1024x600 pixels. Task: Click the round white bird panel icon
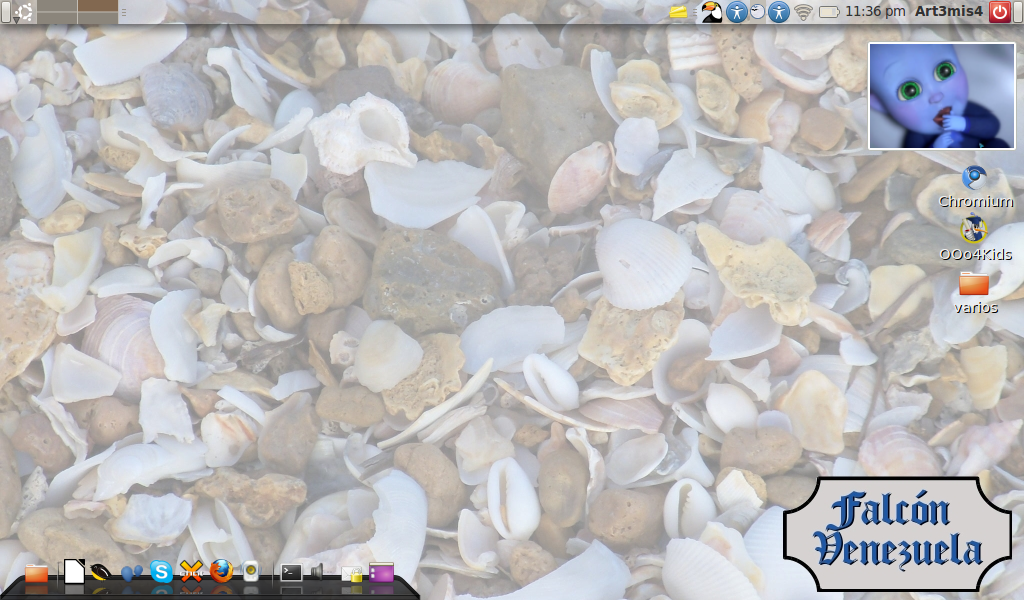click(x=758, y=11)
